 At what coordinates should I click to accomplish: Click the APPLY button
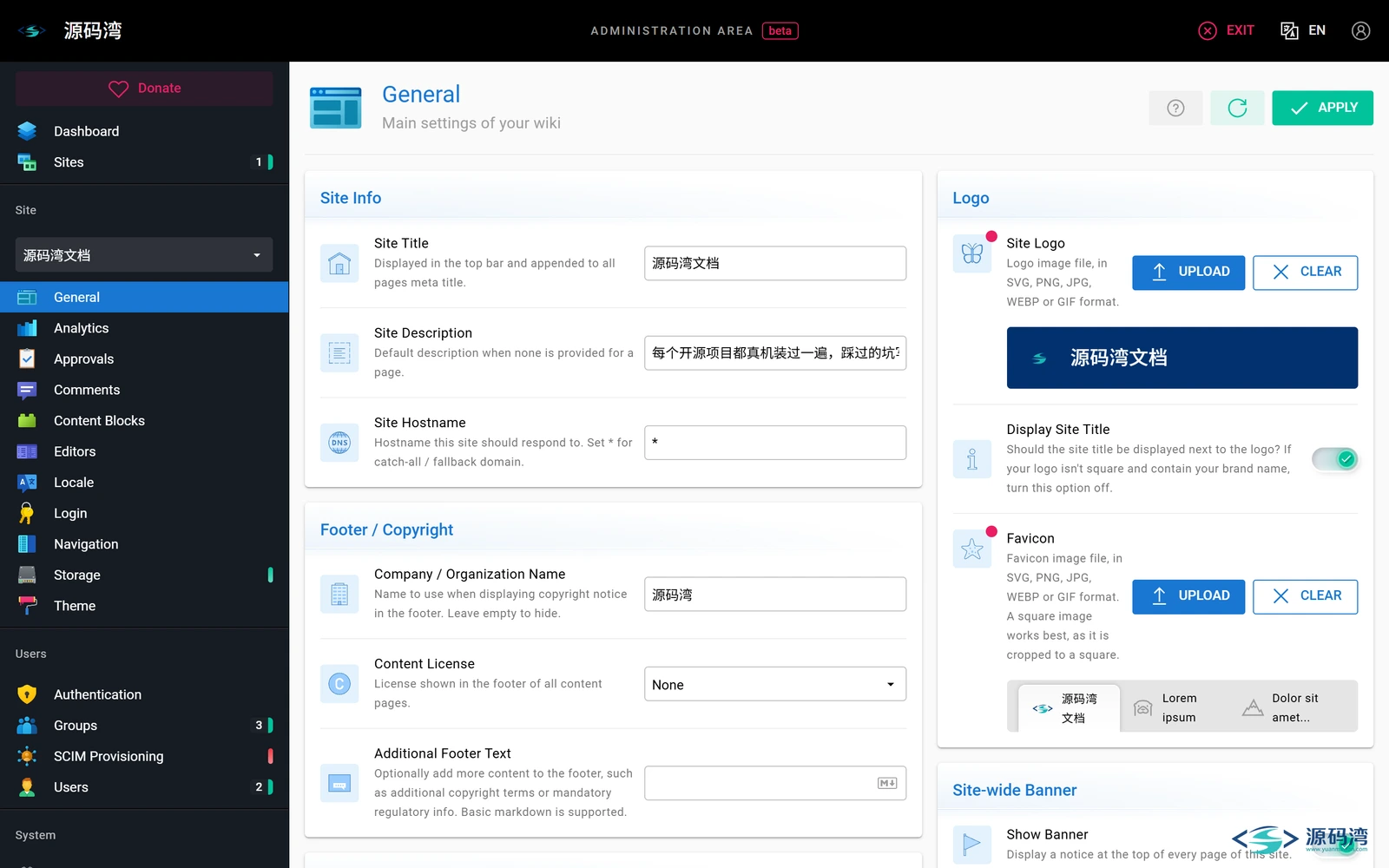(1323, 108)
